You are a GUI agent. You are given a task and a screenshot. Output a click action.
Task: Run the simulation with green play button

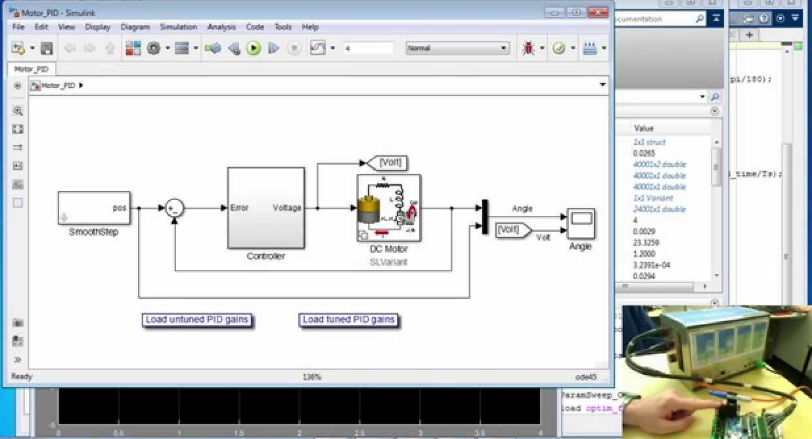point(253,48)
